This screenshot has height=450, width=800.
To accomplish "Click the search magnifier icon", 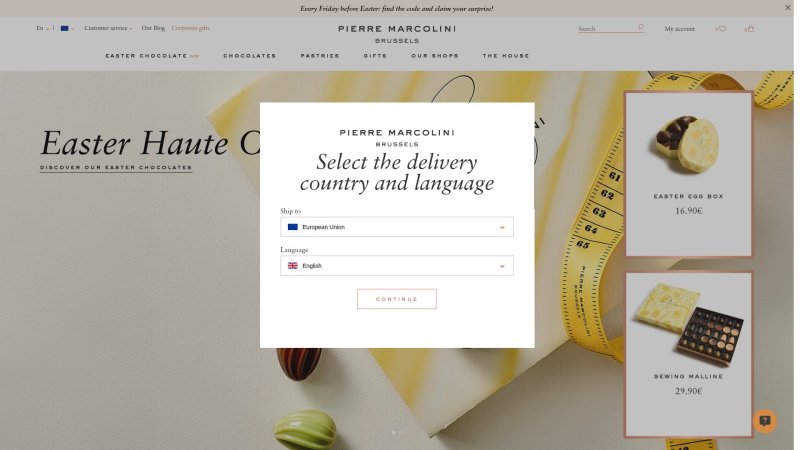I will [x=640, y=28].
